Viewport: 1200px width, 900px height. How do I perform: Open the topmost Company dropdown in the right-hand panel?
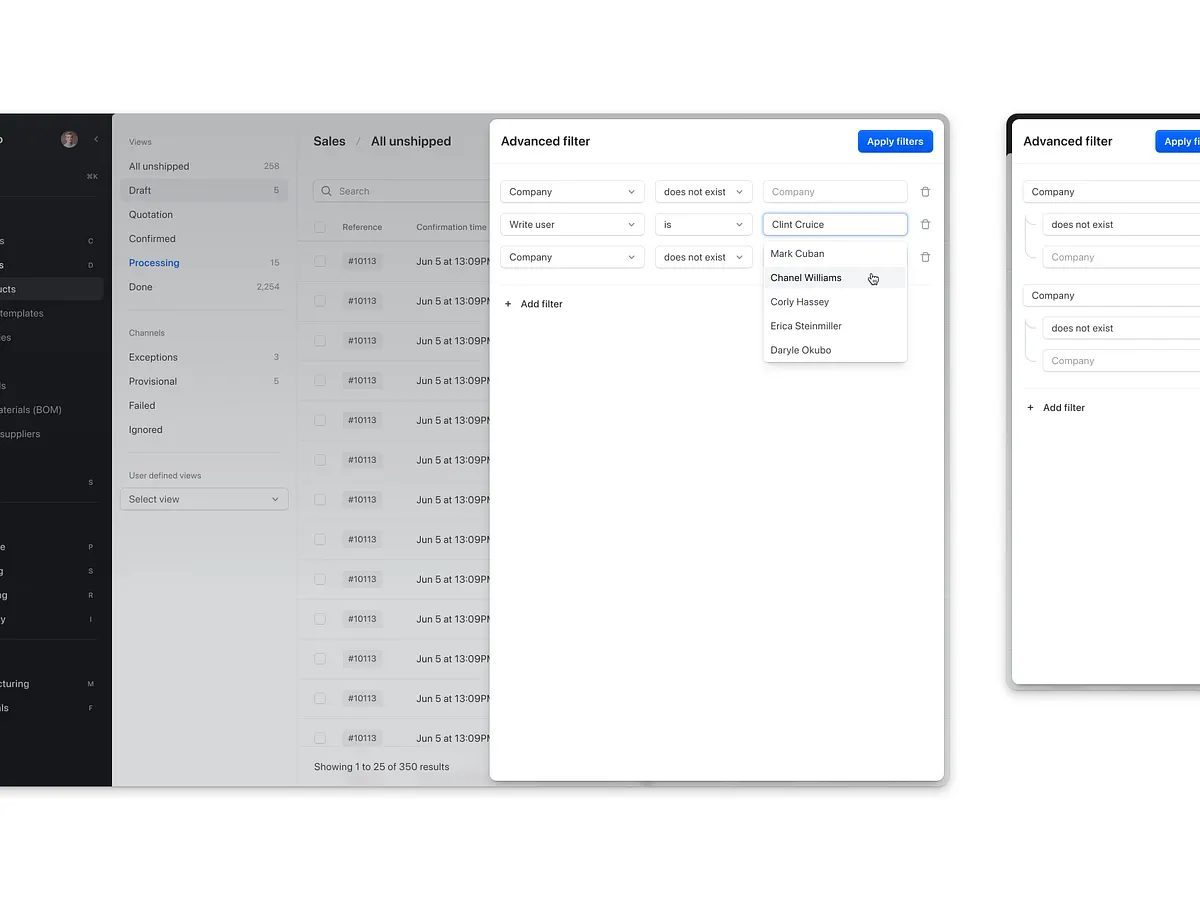point(1111,192)
